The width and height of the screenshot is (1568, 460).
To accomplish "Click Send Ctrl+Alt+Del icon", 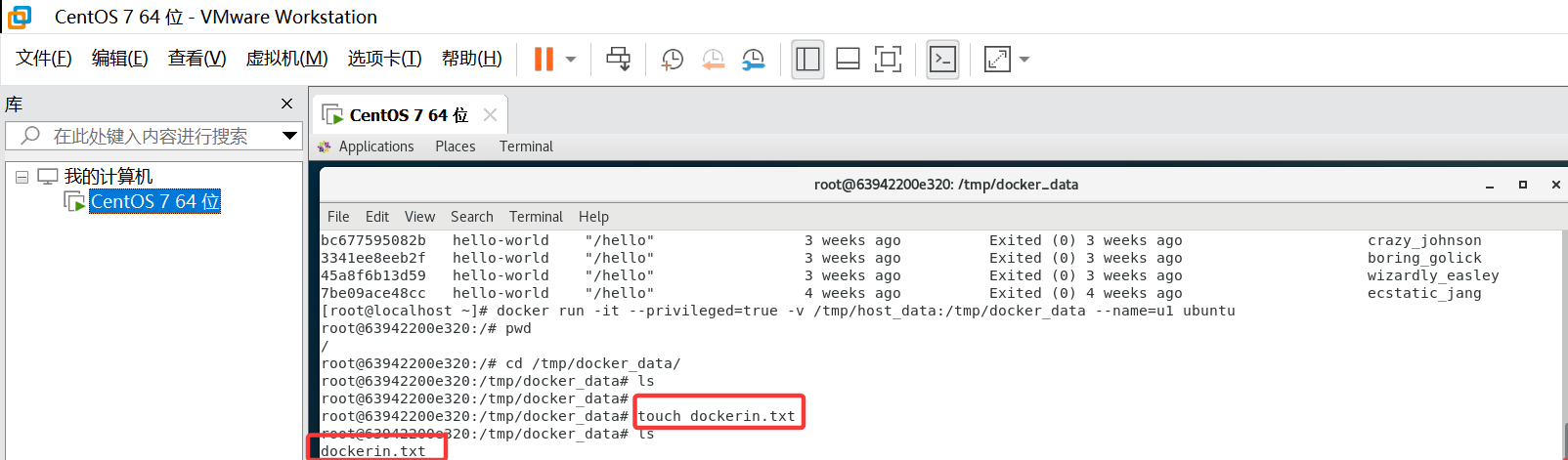I will point(618,60).
